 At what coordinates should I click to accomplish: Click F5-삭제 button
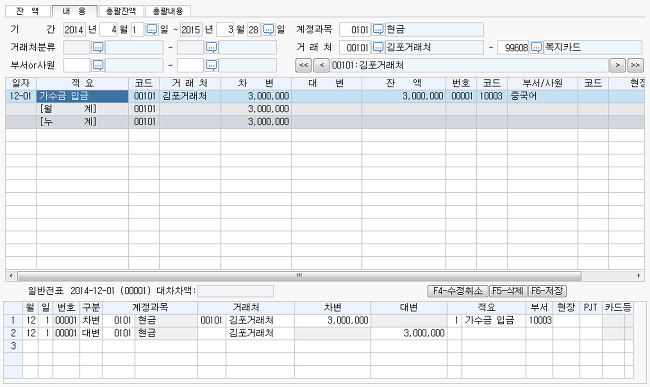click(508, 291)
